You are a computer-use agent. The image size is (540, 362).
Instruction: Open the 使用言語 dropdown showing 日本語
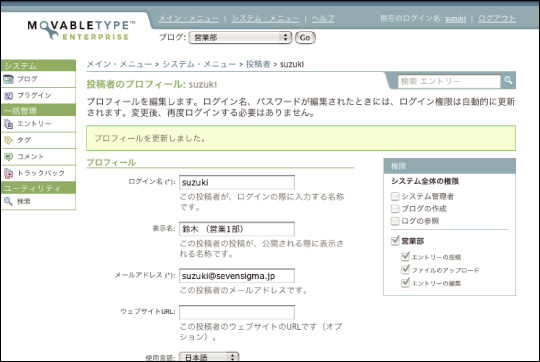209,357
